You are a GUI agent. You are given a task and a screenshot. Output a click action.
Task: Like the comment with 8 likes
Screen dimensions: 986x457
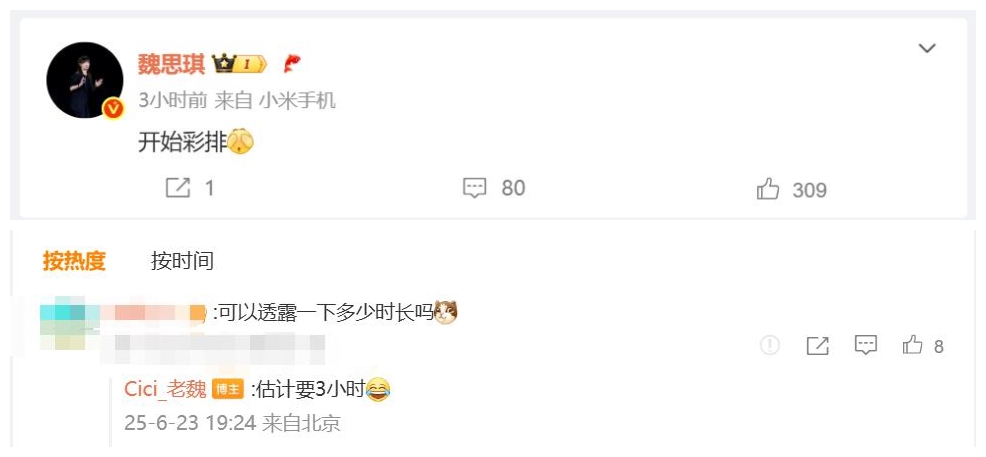coord(912,344)
